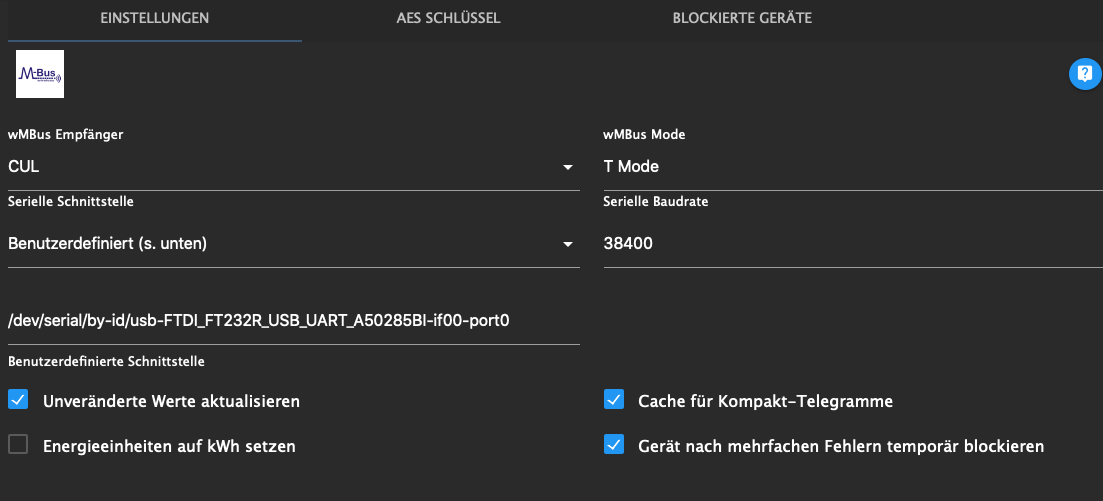Image resolution: width=1103 pixels, height=501 pixels.
Task: Select the Einstellungen tab
Action: [154, 18]
